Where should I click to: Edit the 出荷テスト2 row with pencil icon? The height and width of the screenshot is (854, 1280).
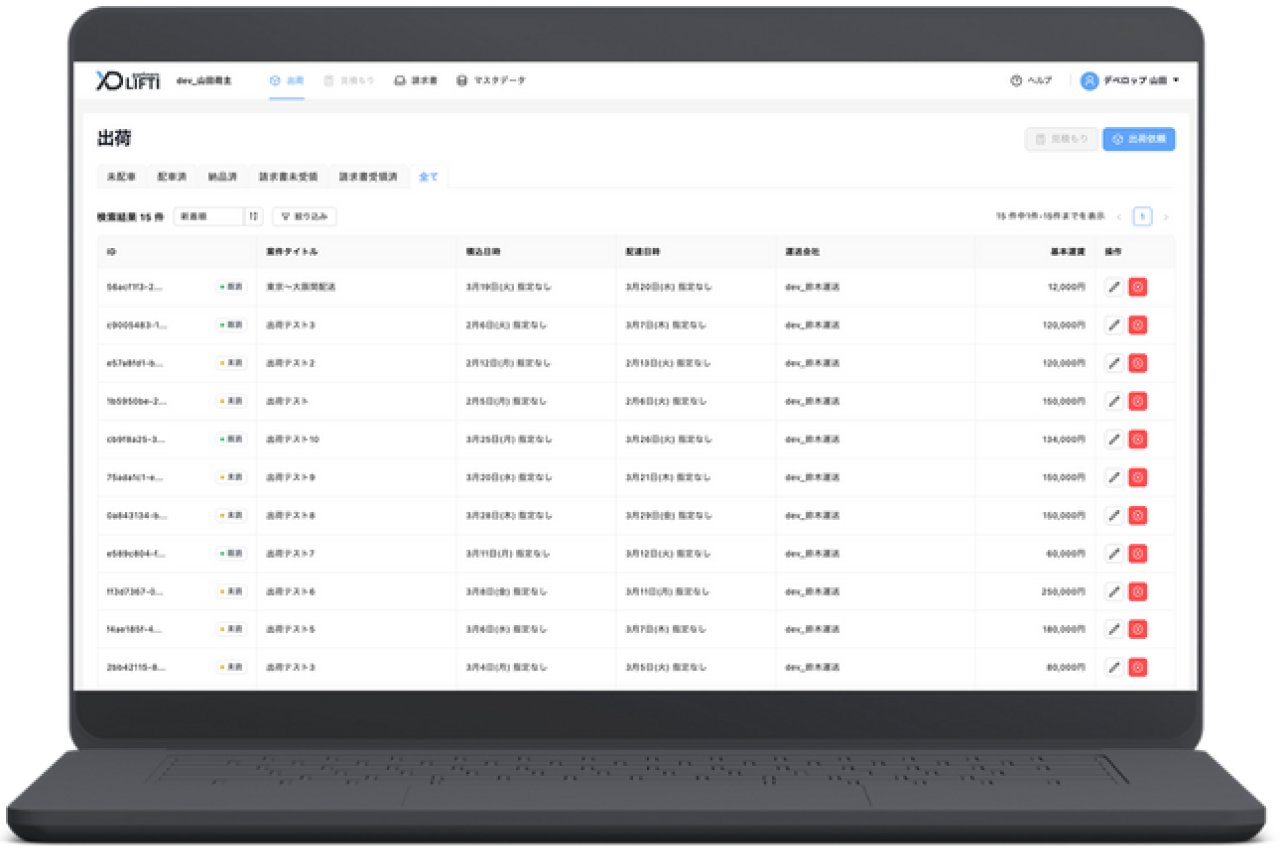(1114, 363)
